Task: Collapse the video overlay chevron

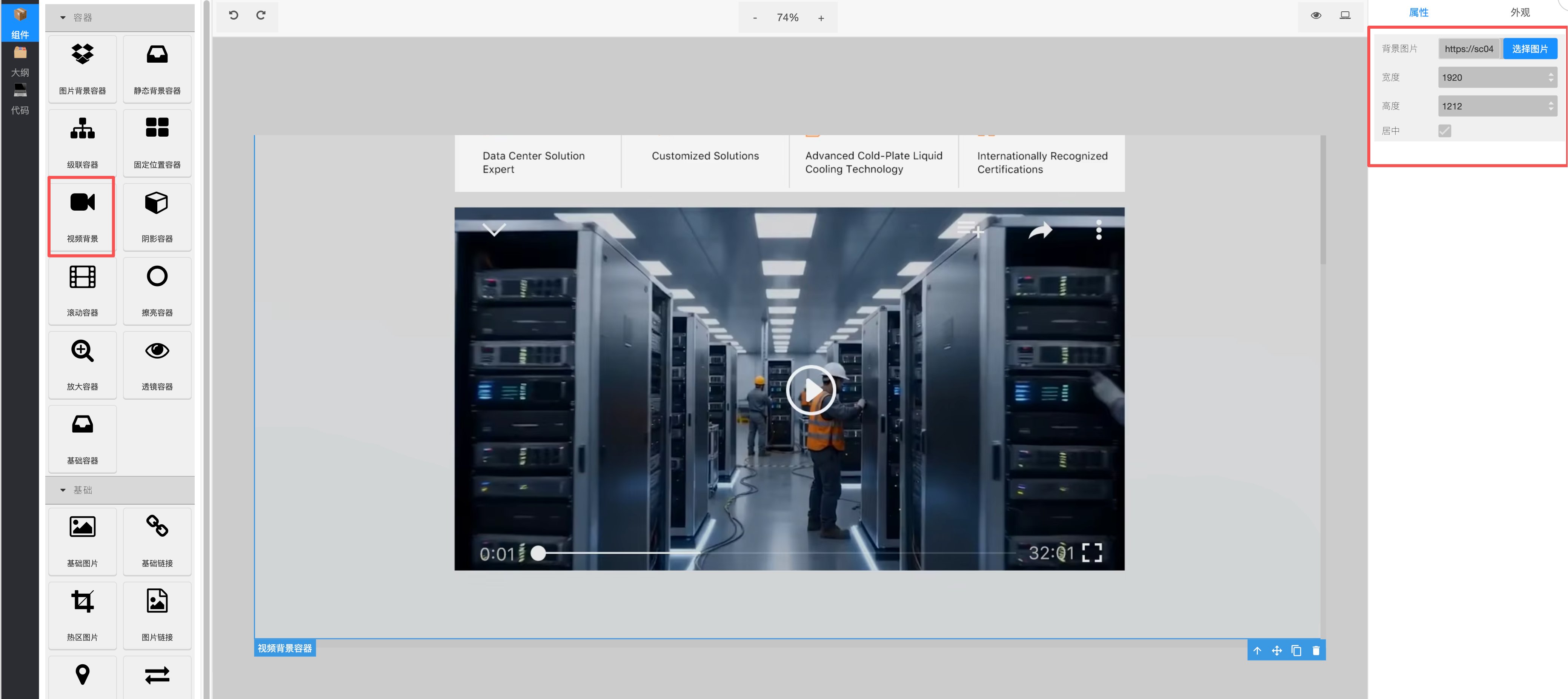Action: pyautogui.click(x=493, y=229)
